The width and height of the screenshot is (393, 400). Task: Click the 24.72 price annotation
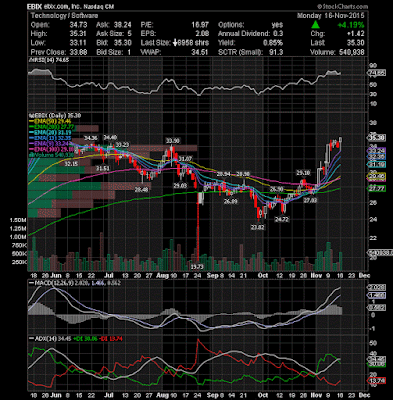click(x=281, y=219)
